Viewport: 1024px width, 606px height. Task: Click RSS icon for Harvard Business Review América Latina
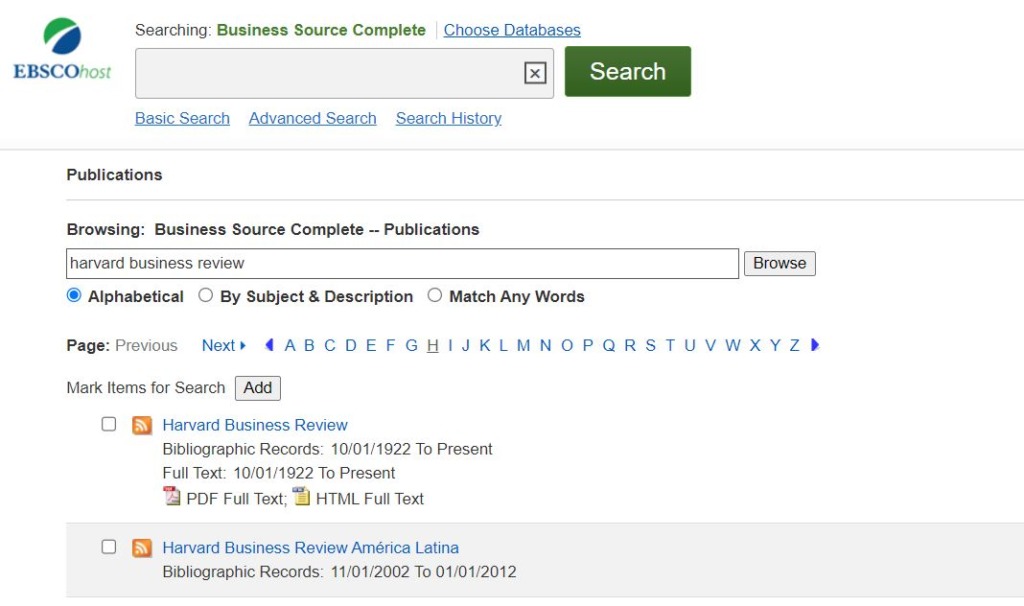[142, 548]
